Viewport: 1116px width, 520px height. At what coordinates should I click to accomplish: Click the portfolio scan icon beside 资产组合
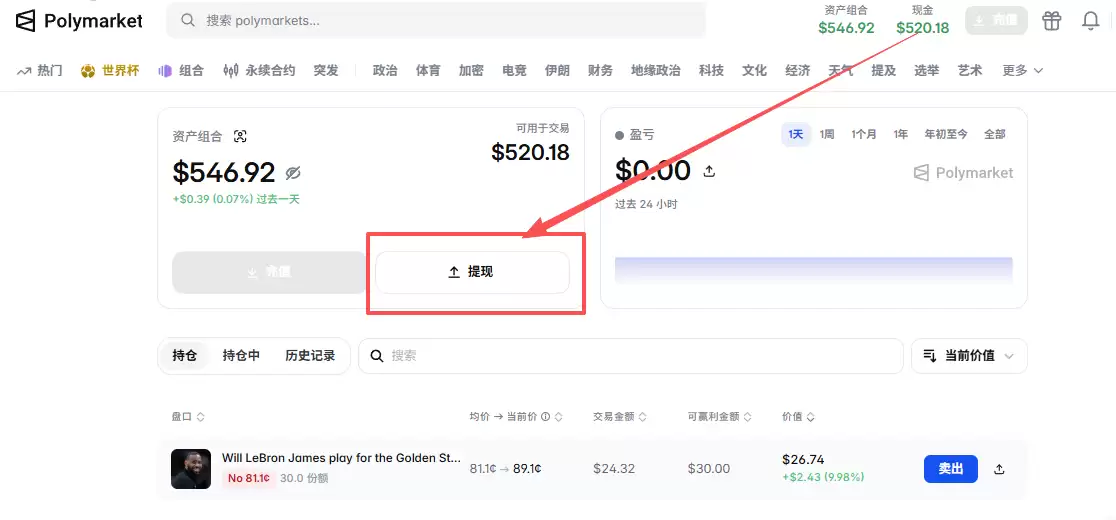click(241, 137)
